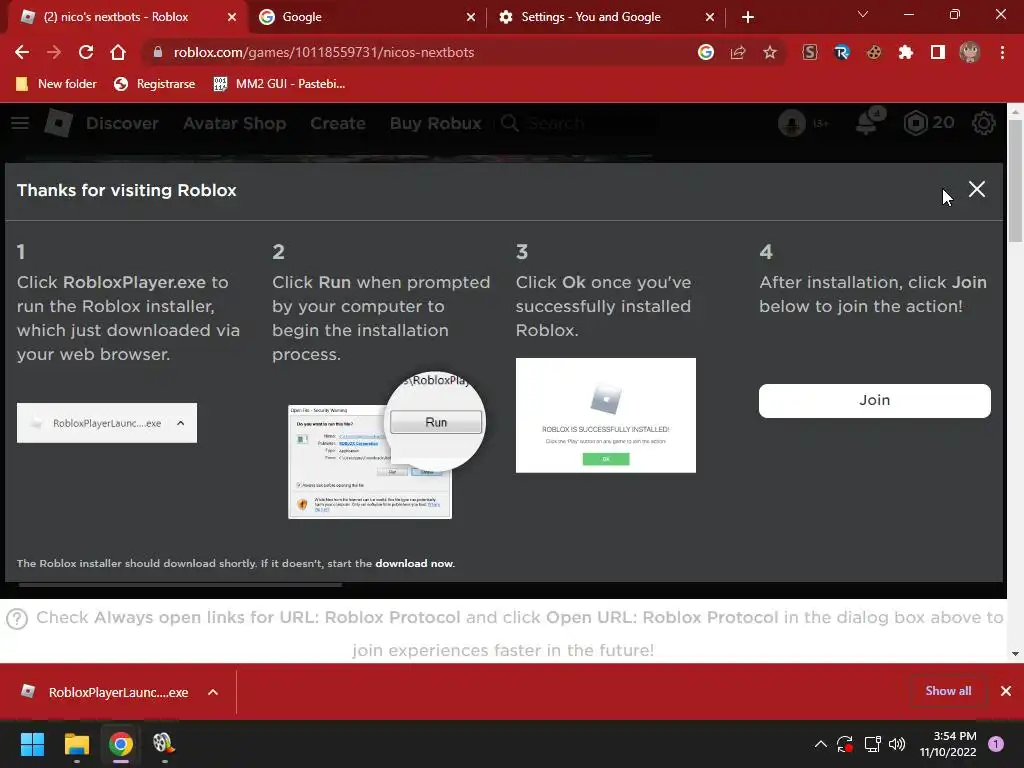Close the Thanks for visiting Roblox dialog
This screenshot has height=768, width=1024.
click(x=976, y=189)
